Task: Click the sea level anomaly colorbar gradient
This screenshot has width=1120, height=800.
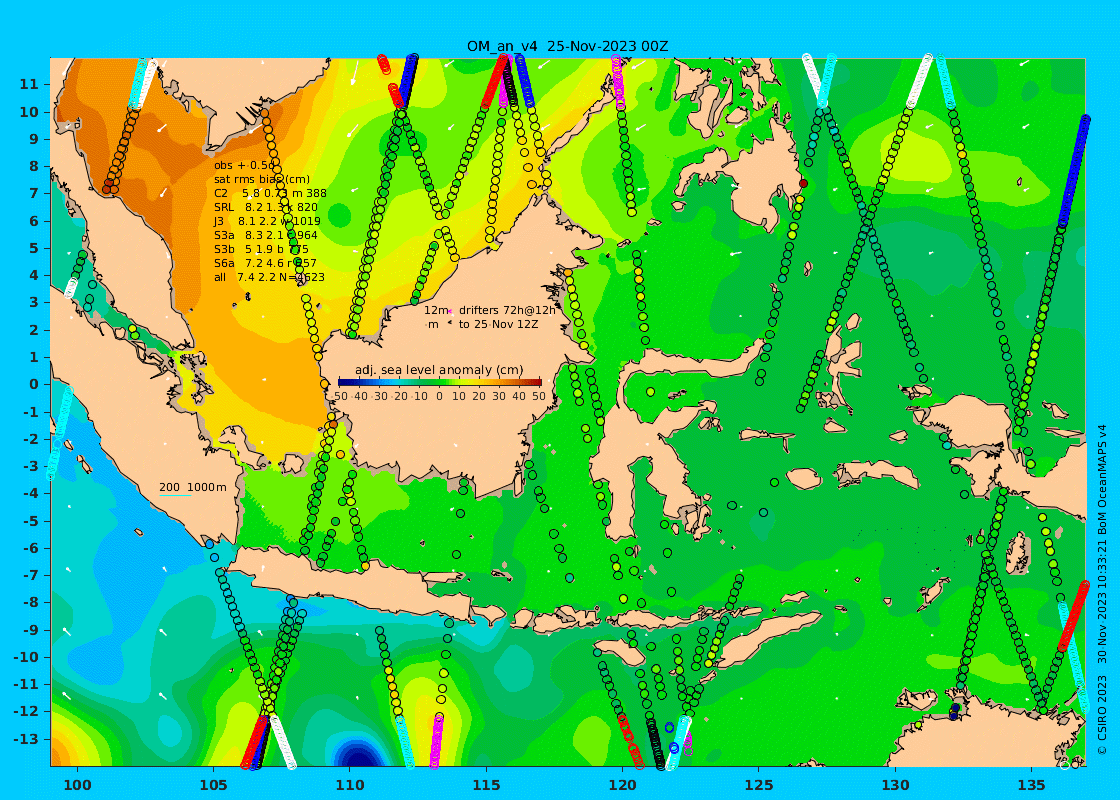Action: [x=439, y=383]
